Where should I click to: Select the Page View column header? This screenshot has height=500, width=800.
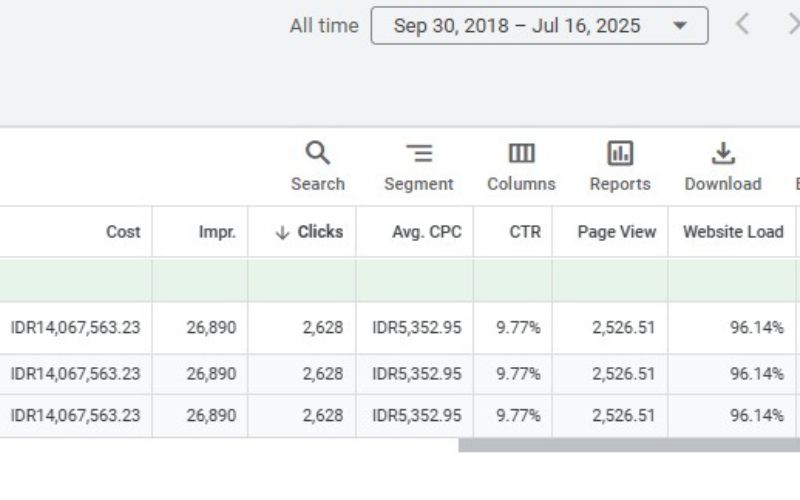point(616,232)
